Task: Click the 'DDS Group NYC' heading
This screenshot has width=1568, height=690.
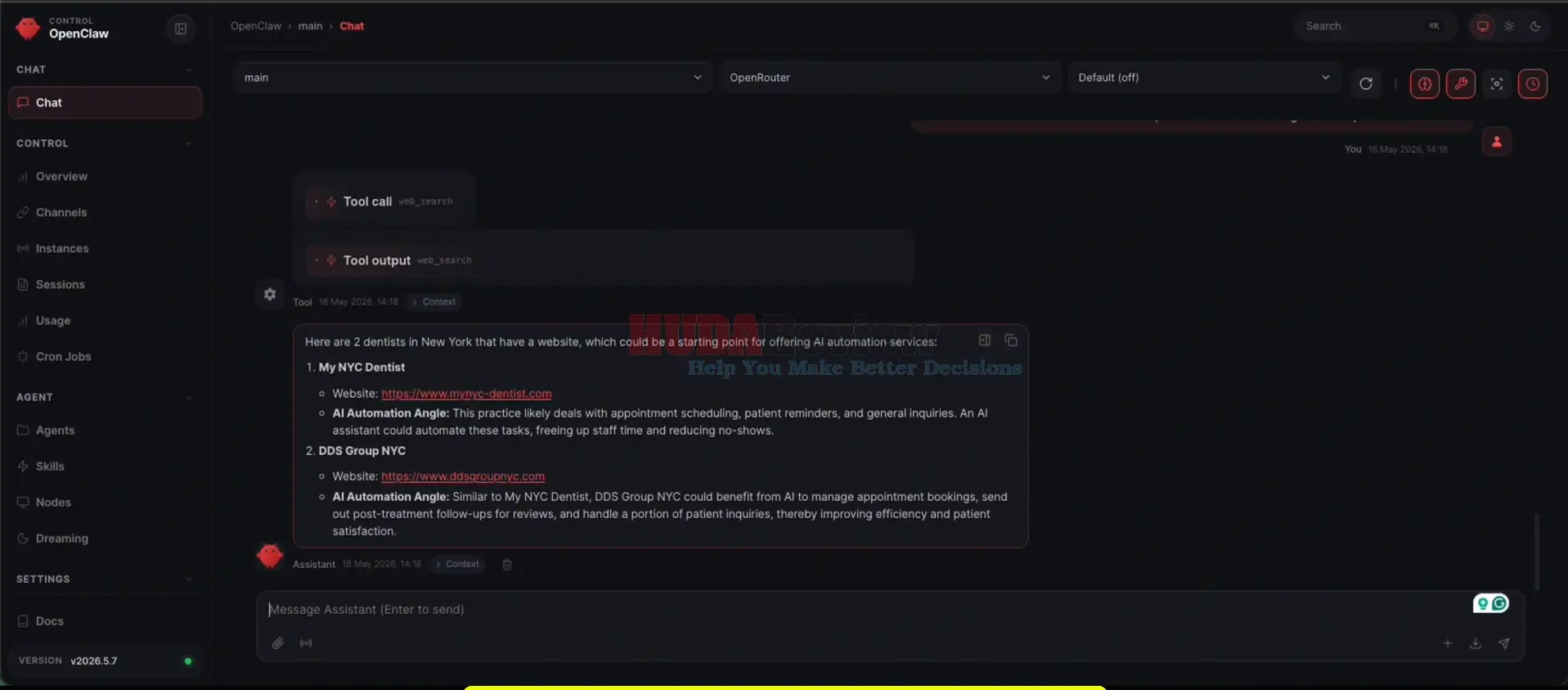Action: 362,451
